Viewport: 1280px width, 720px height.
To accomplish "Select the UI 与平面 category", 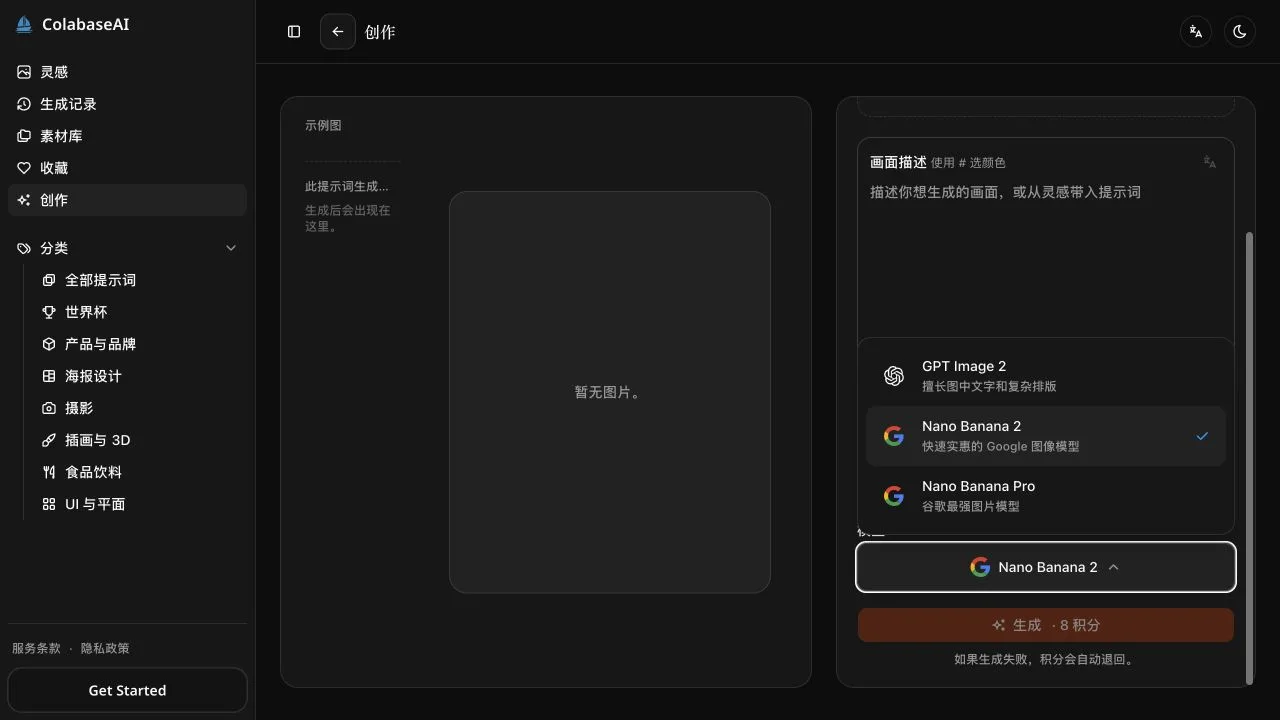I will point(140,504).
